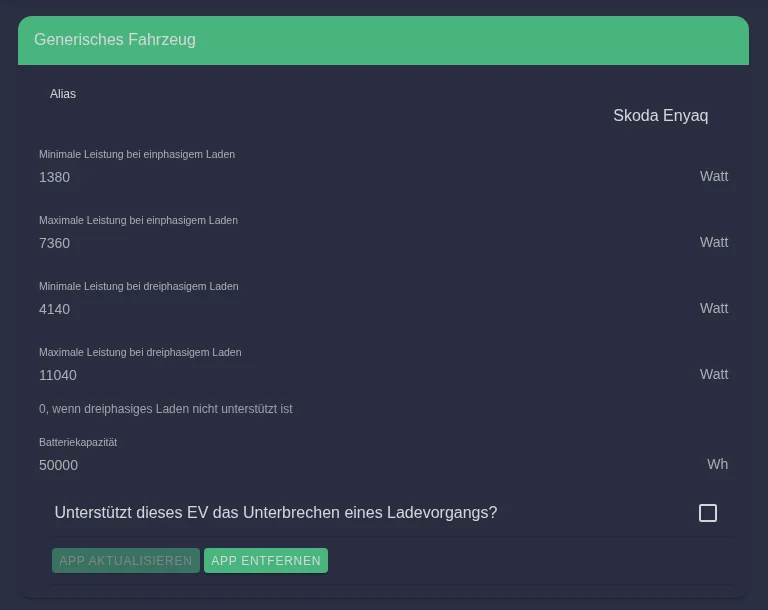The height and width of the screenshot is (610, 768).
Task: Click the Wh unit beside battery capacity
Action: tap(717, 464)
